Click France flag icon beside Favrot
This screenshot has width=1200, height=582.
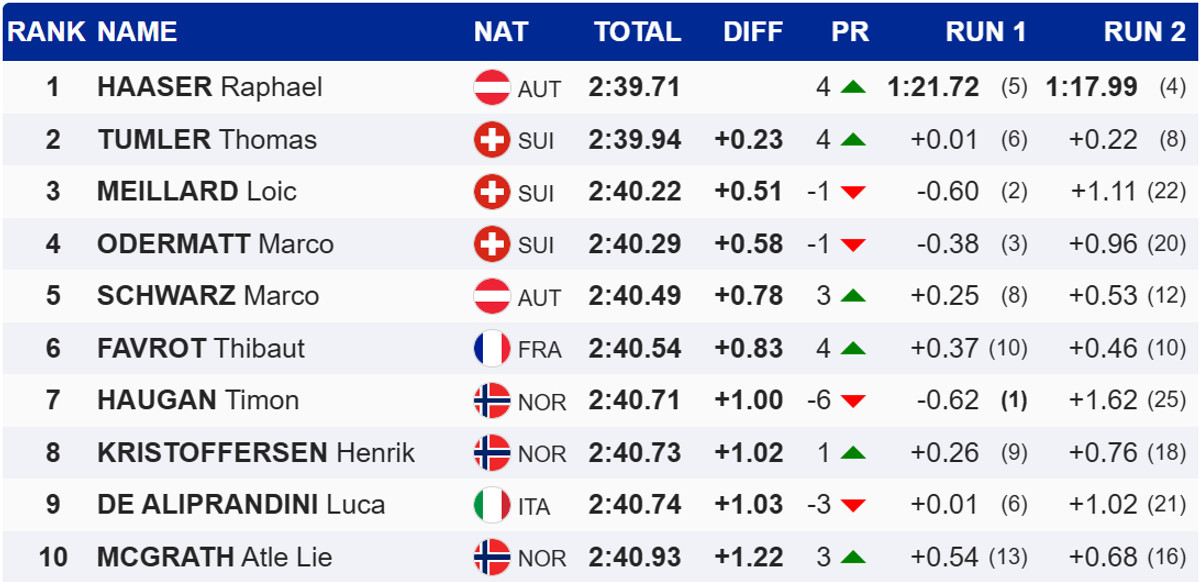pyautogui.click(x=491, y=349)
